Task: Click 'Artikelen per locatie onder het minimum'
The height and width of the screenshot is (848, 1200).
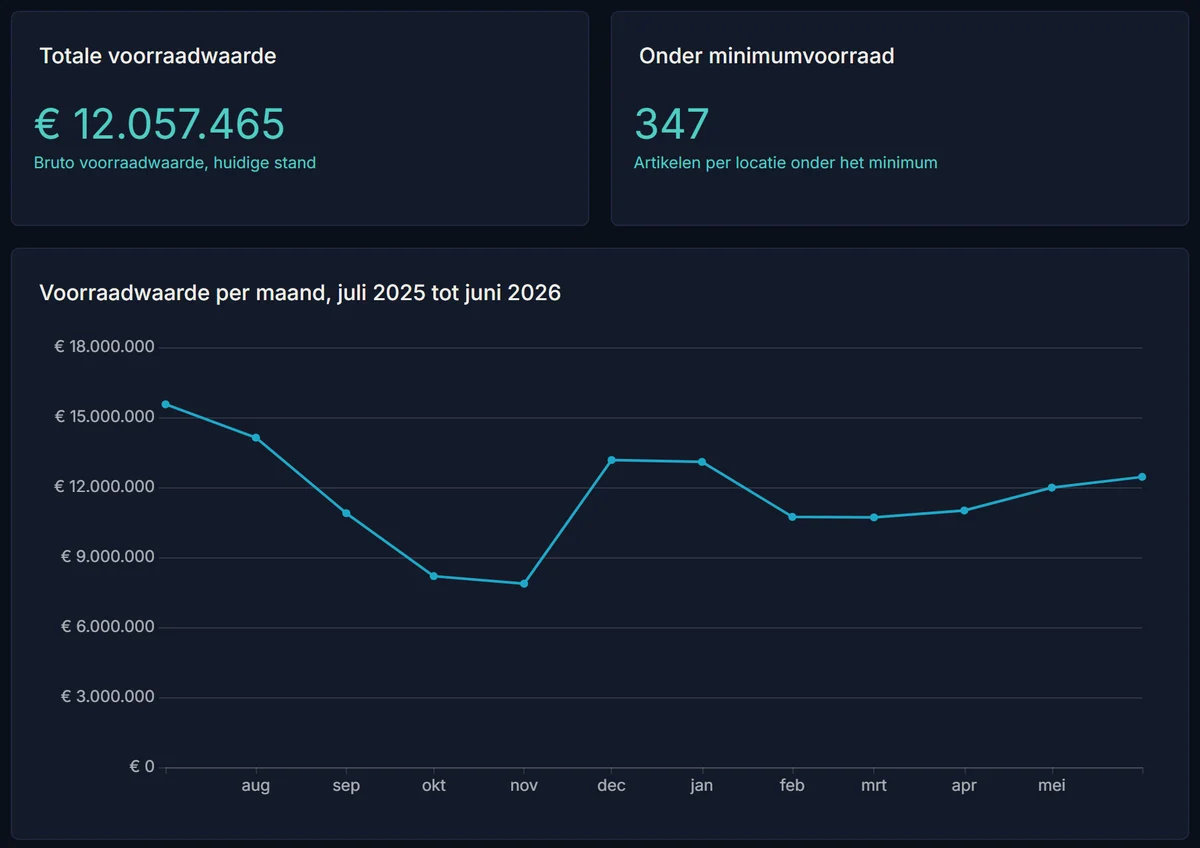Action: point(786,163)
